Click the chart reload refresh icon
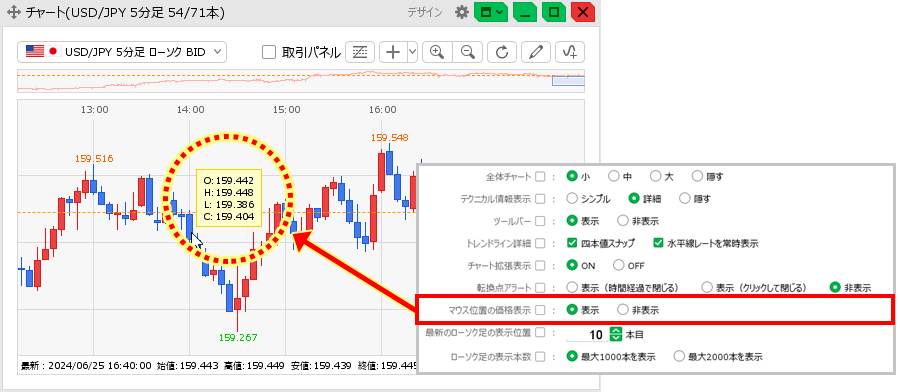The image size is (900, 392). tap(502, 52)
